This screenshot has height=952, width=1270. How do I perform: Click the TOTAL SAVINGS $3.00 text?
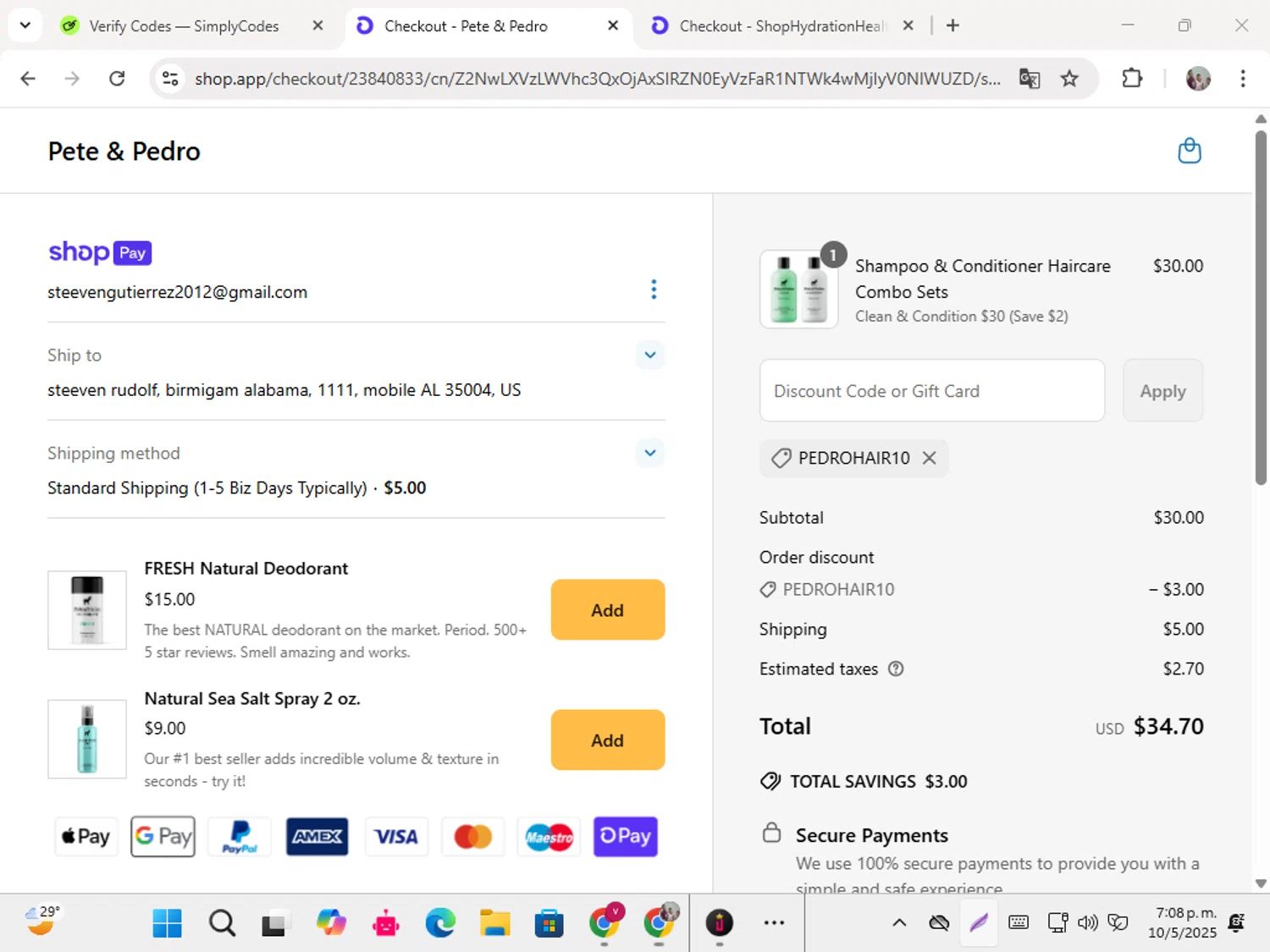coord(878,781)
